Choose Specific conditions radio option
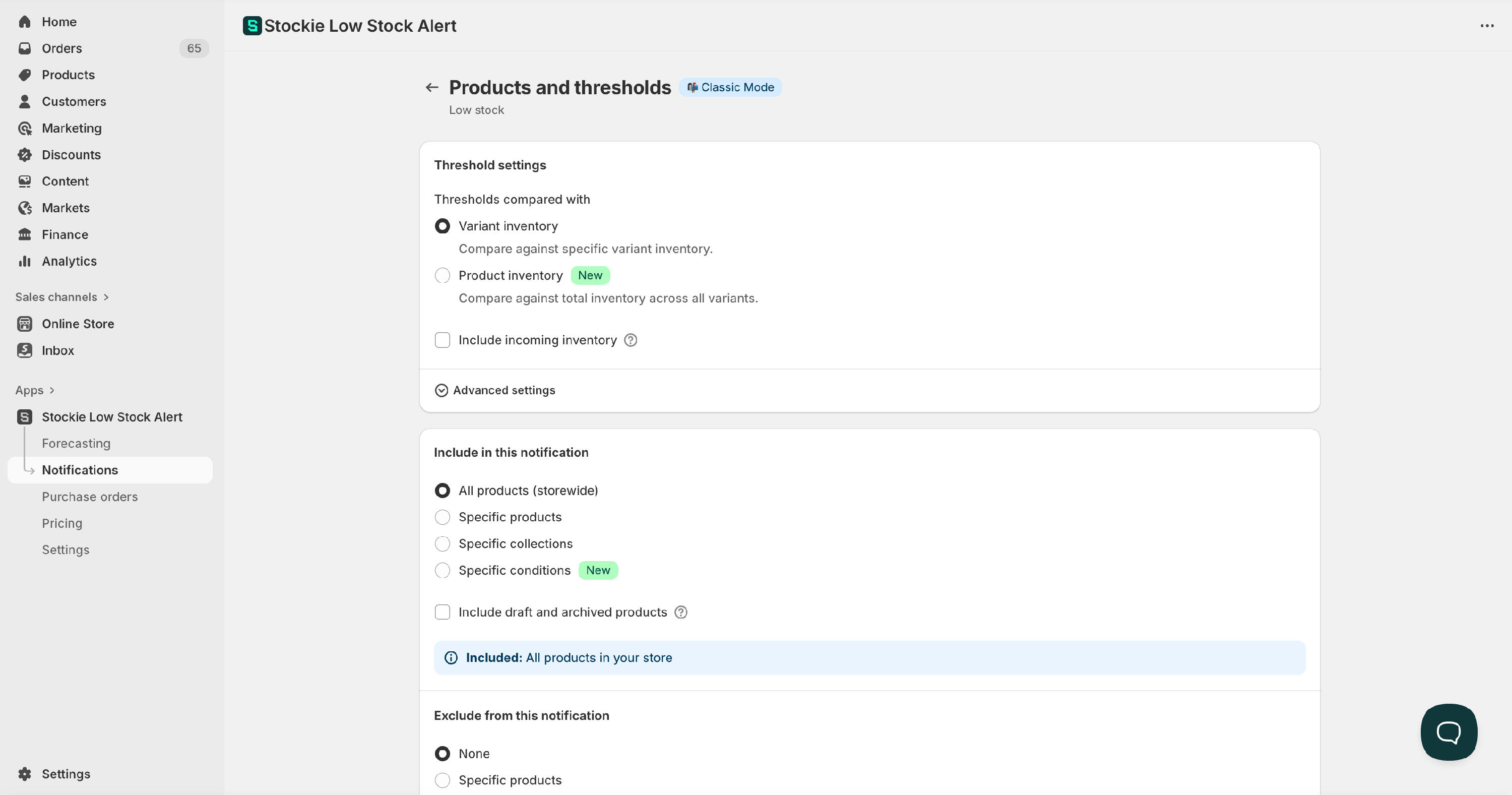The image size is (1512, 795). click(x=443, y=570)
